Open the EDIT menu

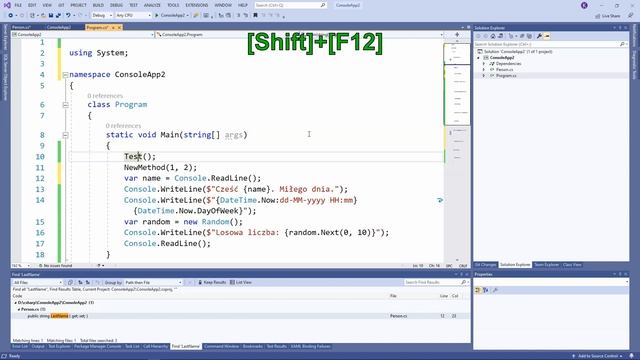[x=32, y=5]
